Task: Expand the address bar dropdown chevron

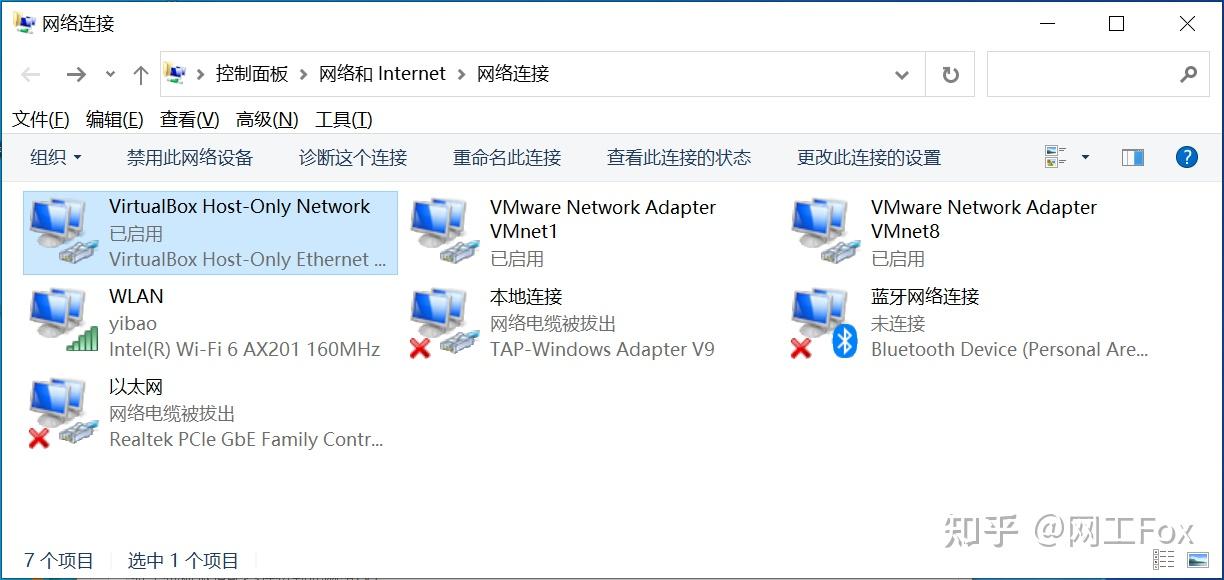Action: click(x=902, y=74)
